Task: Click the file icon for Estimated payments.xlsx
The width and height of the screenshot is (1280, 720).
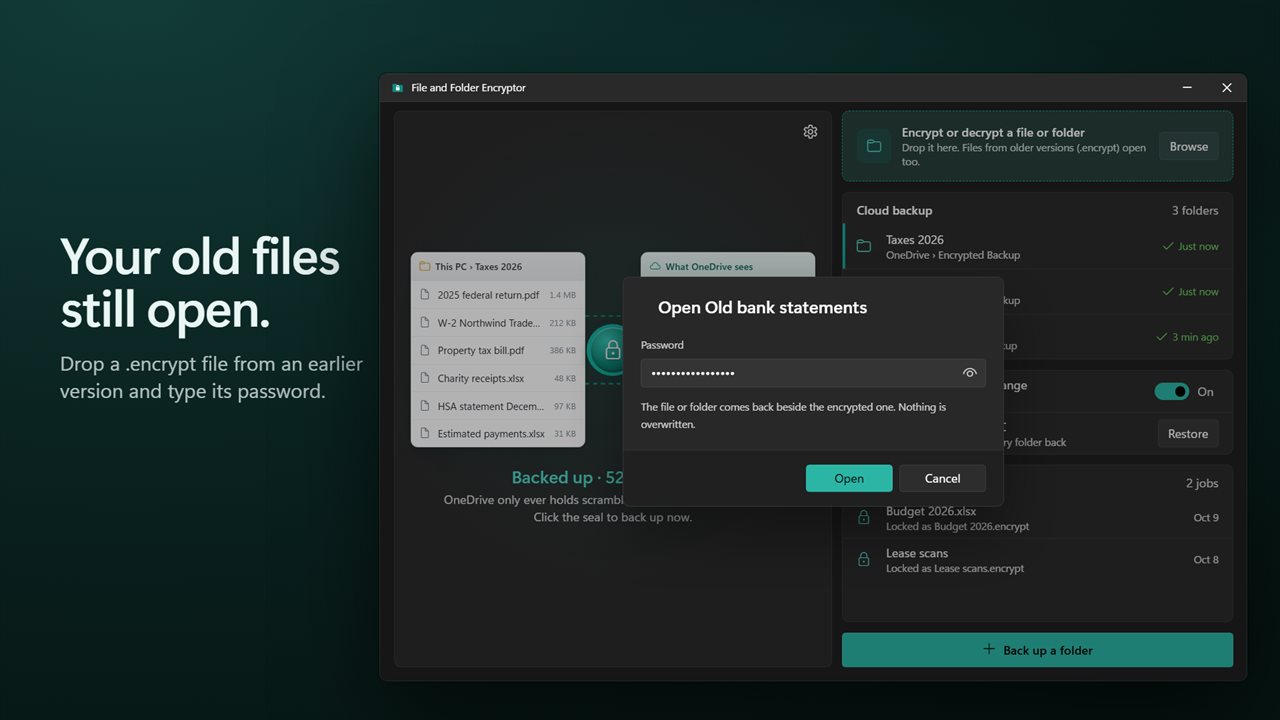Action: pos(425,434)
